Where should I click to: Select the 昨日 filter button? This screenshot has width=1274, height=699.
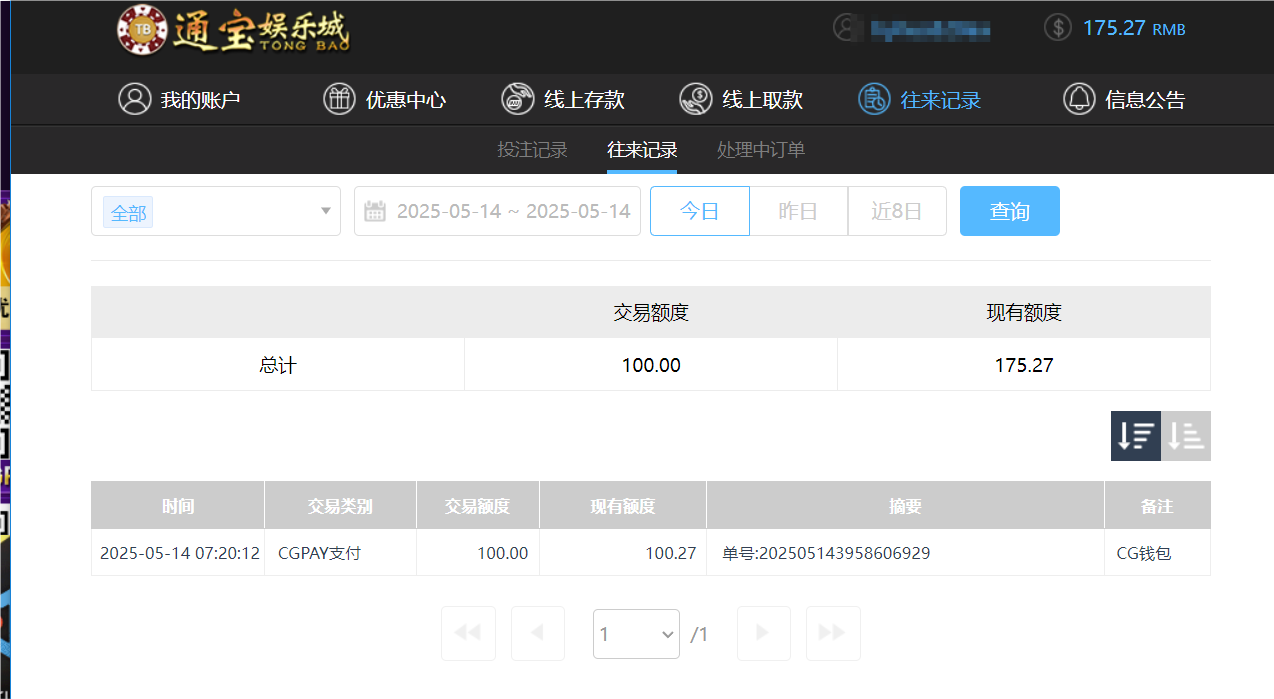pos(798,211)
